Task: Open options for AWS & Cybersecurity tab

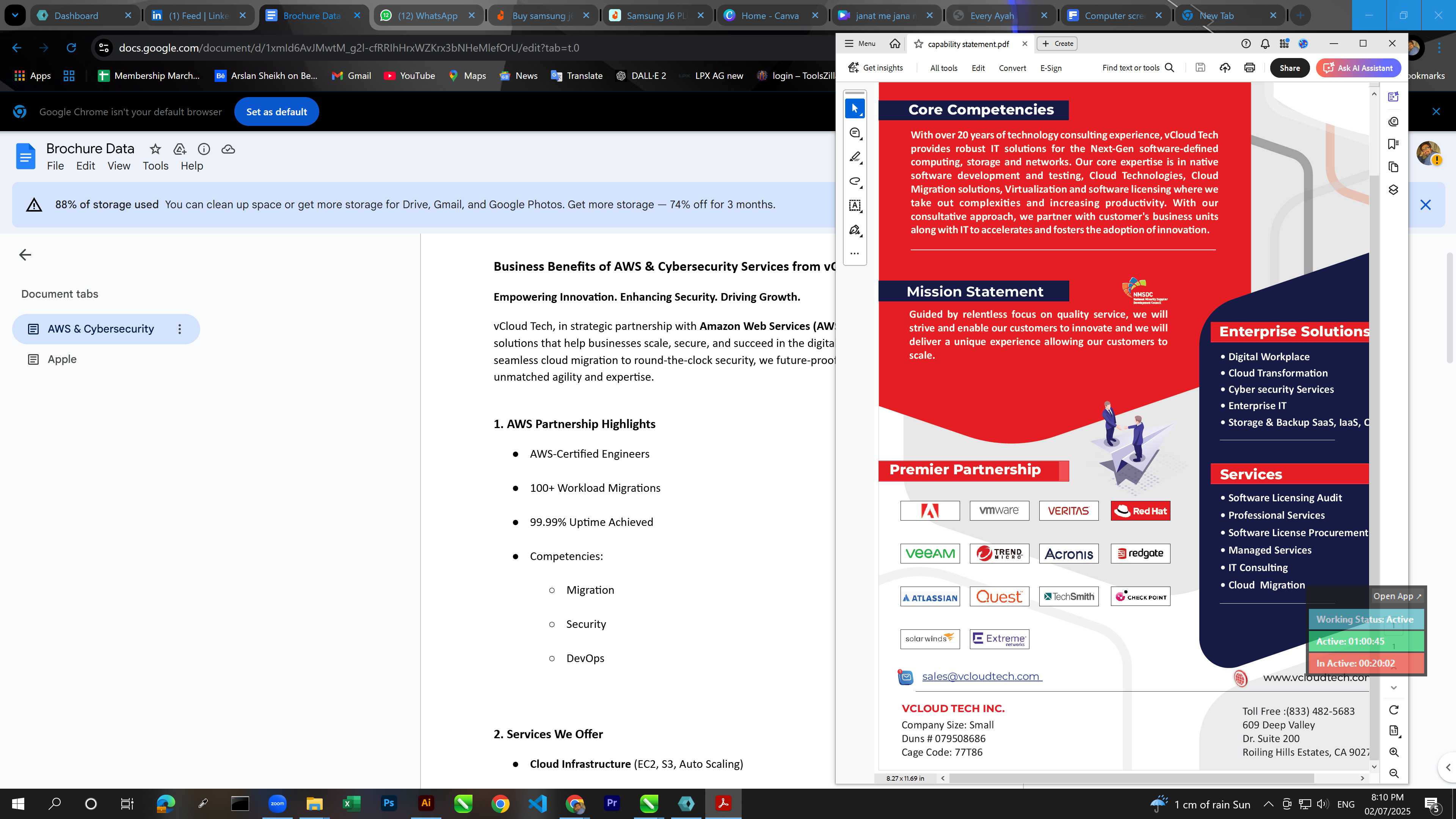Action: point(180,329)
